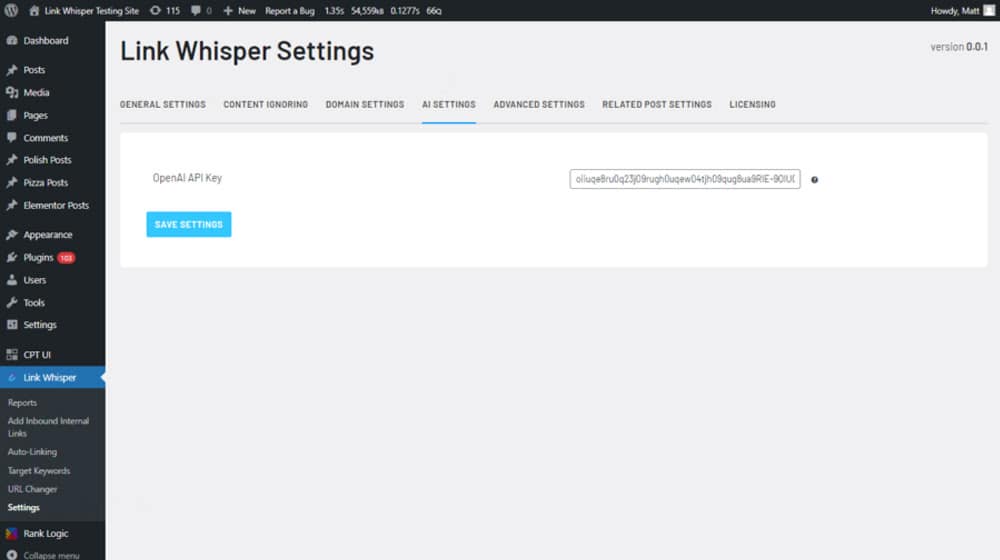1000x560 pixels.
Task: Click the plus New icon in admin bar
Action: [228, 11]
